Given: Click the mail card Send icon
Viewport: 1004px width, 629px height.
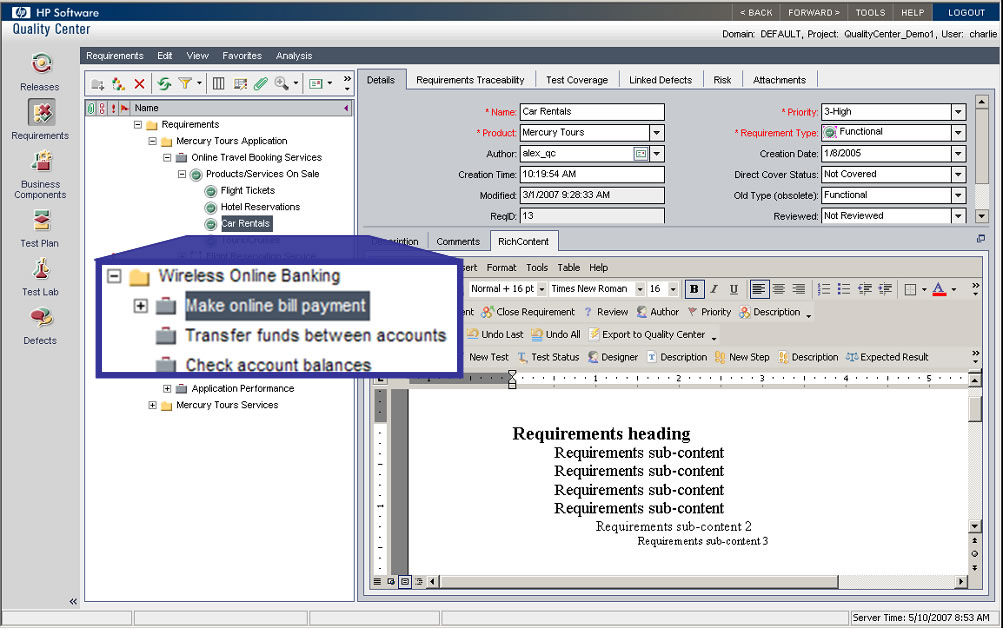Looking at the screenshot, I should 316,84.
